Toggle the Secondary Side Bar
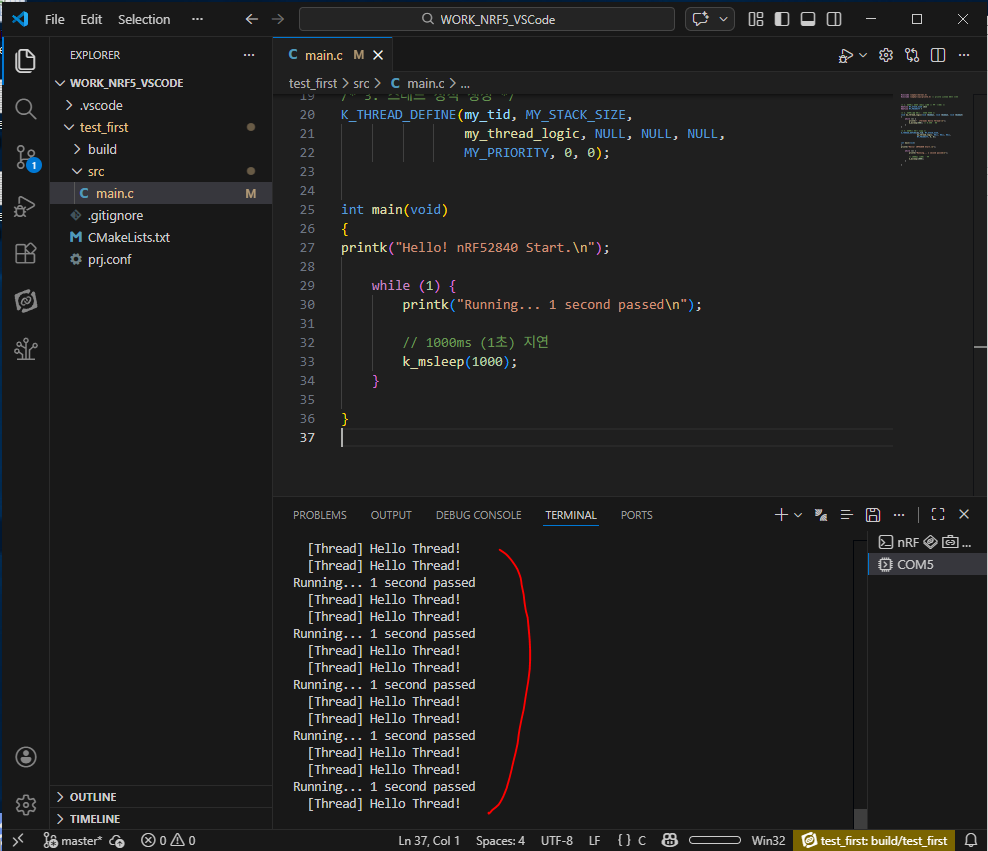This screenshot has width=988, height=851. point(834,19)
